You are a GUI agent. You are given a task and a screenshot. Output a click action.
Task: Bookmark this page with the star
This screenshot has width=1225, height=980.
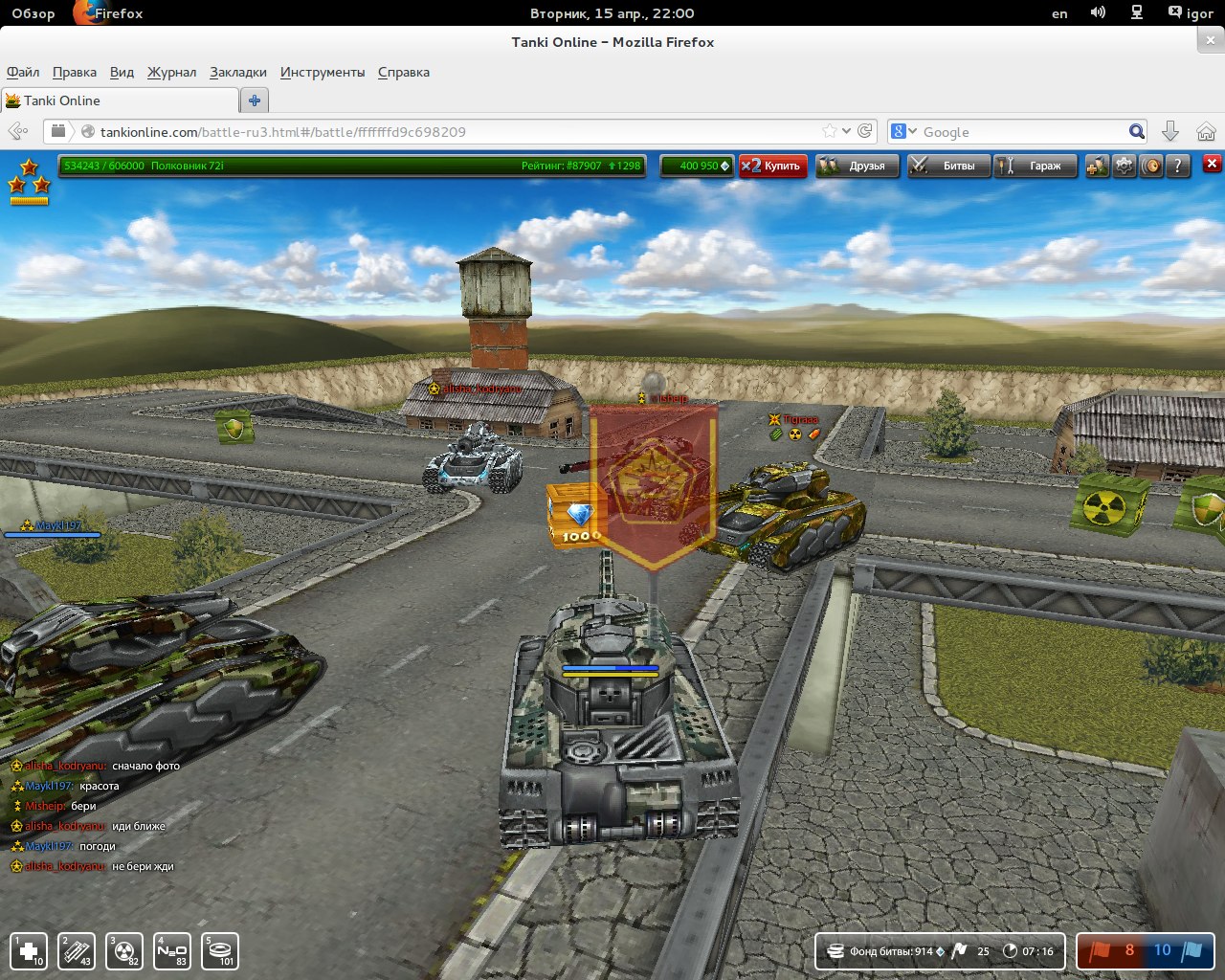pos(829,131)
